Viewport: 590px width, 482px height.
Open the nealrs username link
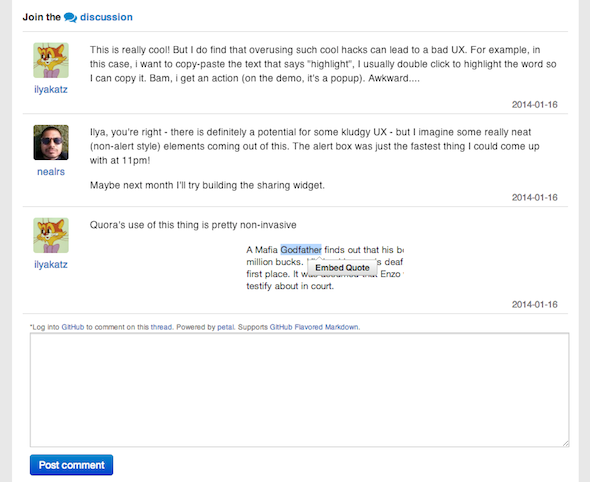click(51, 172)
